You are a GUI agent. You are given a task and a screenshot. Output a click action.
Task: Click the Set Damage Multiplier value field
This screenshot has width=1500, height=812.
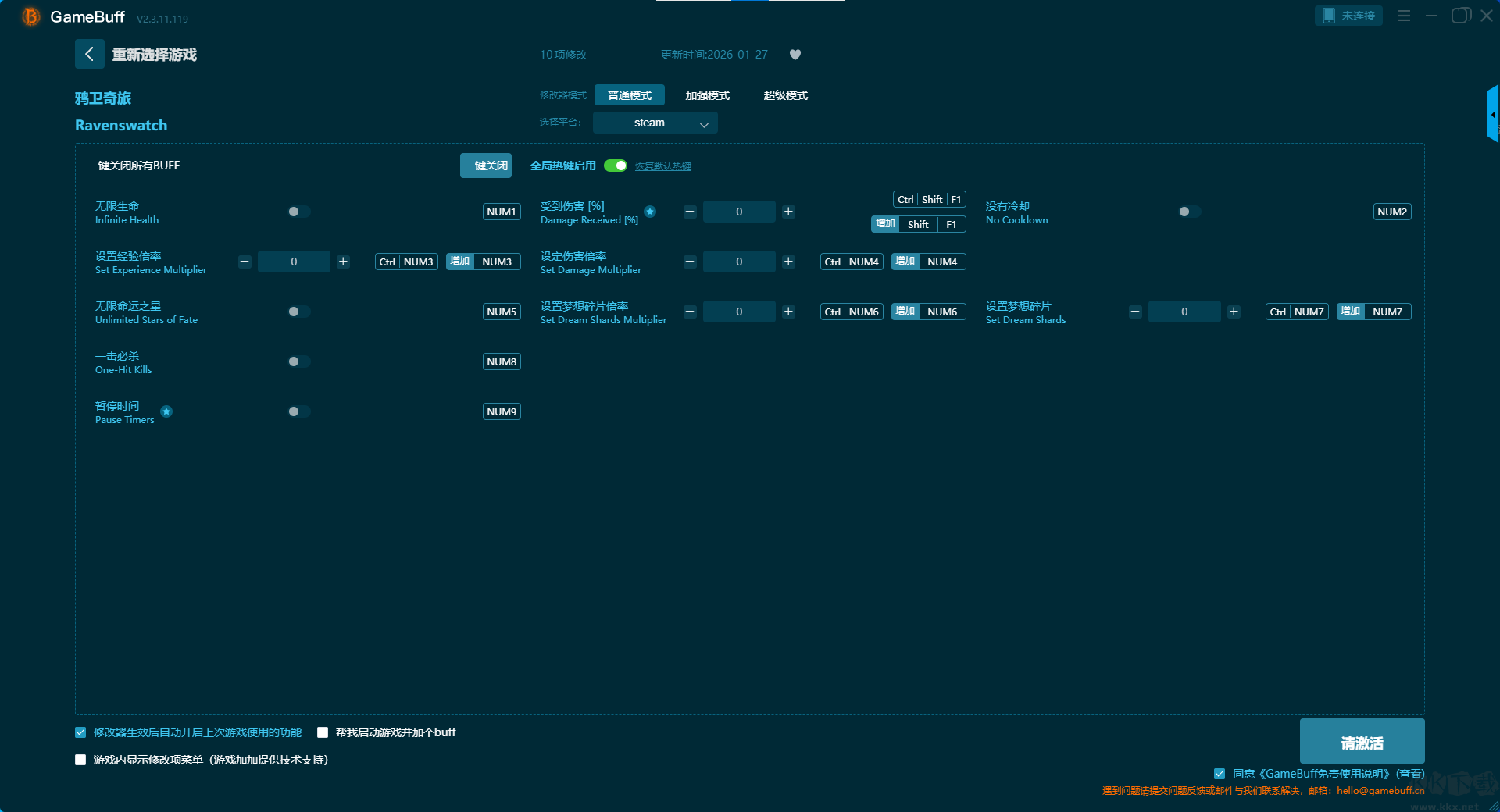coord(739,262)
